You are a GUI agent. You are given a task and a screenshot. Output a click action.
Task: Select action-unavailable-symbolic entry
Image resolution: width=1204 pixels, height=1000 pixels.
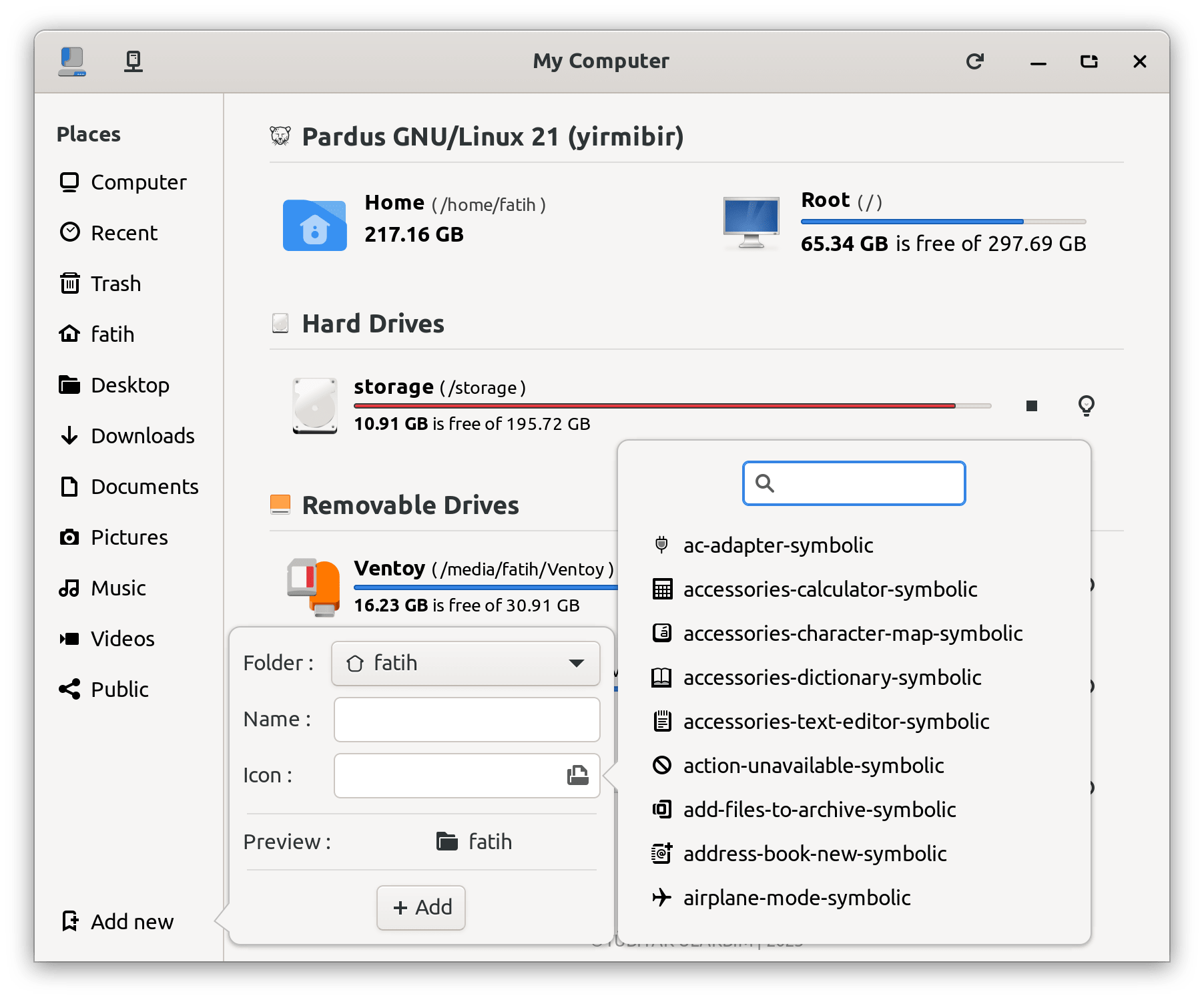(854, 766)
